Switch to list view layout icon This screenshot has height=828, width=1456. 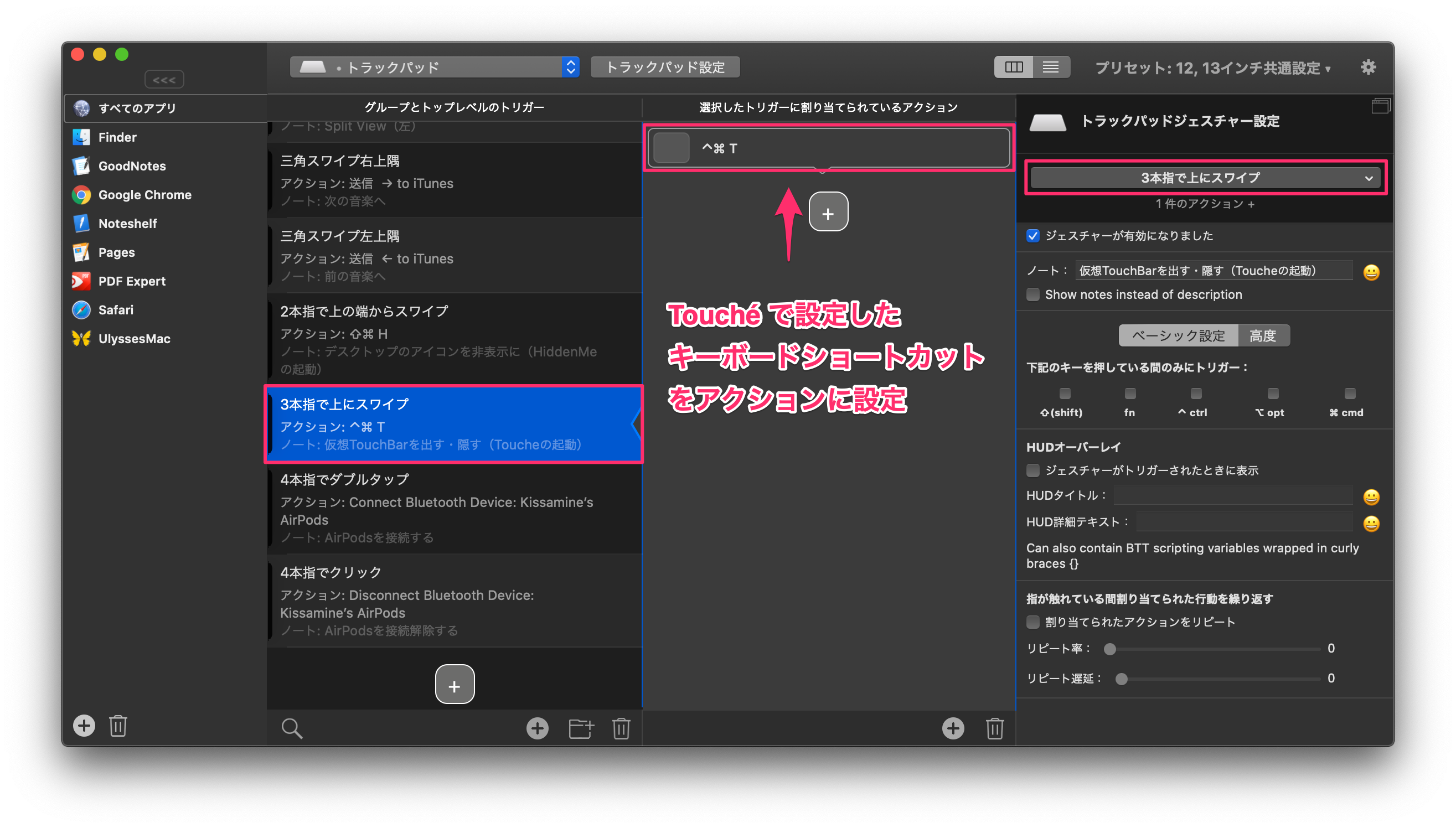point(1051,68)
